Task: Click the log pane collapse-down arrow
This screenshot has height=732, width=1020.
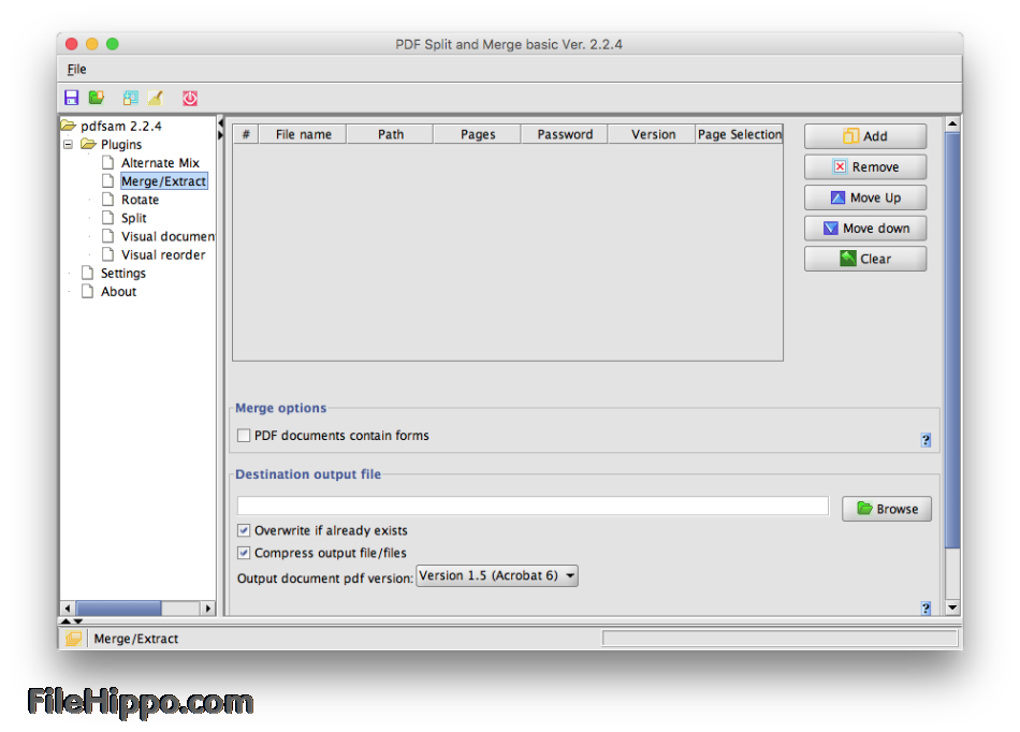Action: [77, 621]
